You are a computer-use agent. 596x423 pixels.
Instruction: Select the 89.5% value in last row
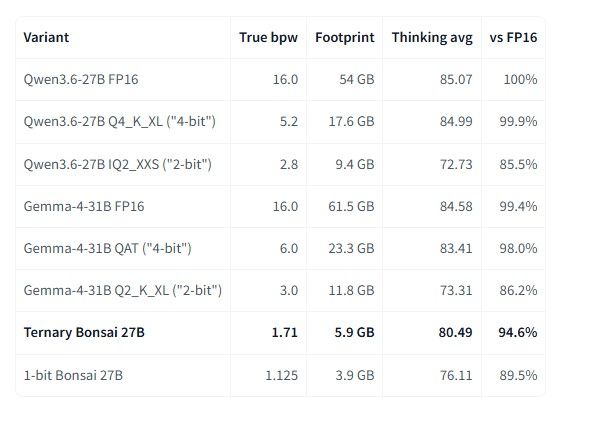[x=518, y=375]
